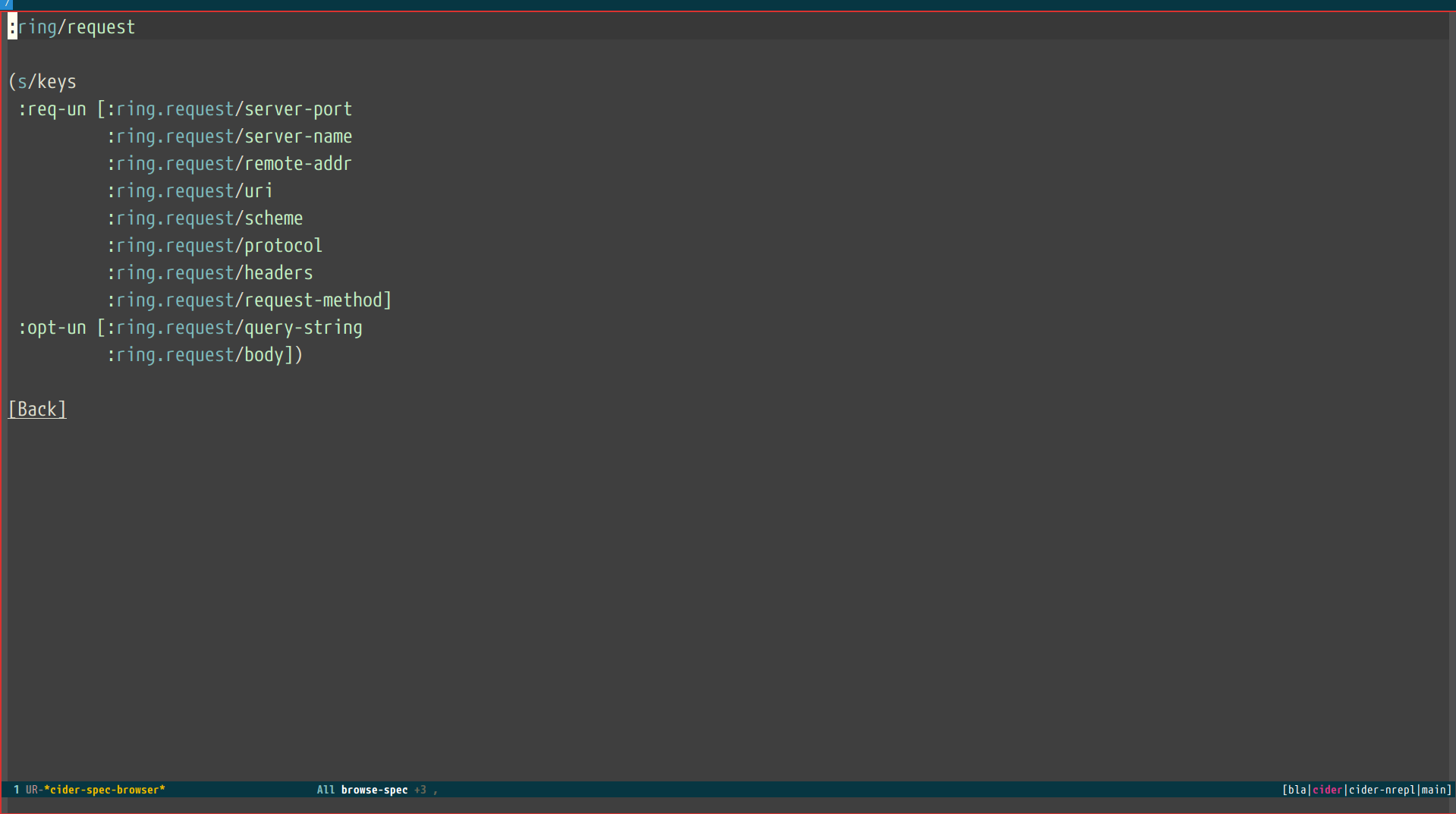This screenshot has width=1456, height=814.
Task: Open the :ring.request/uri spec
Action: 190,191
